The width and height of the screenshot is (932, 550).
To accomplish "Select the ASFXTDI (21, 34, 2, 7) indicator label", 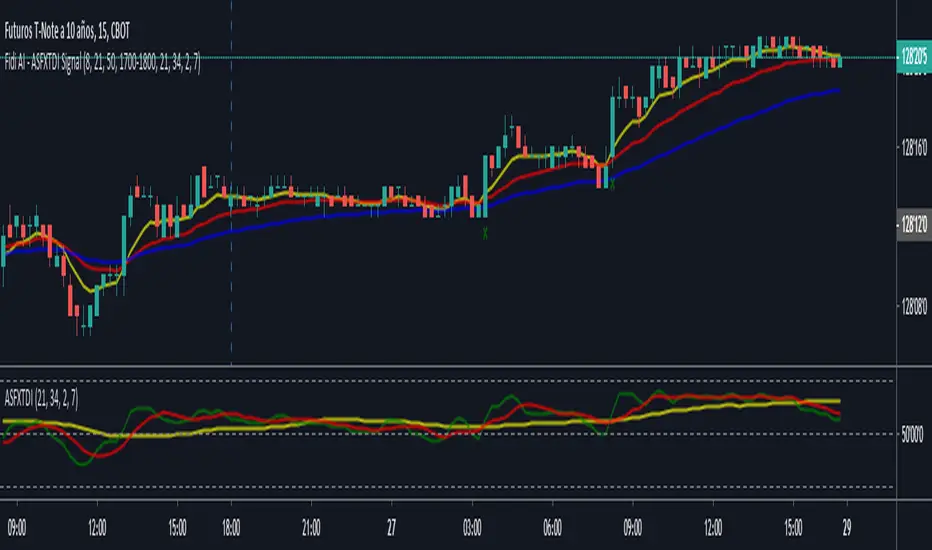I will pyautogui.click(x=41, y=398).
